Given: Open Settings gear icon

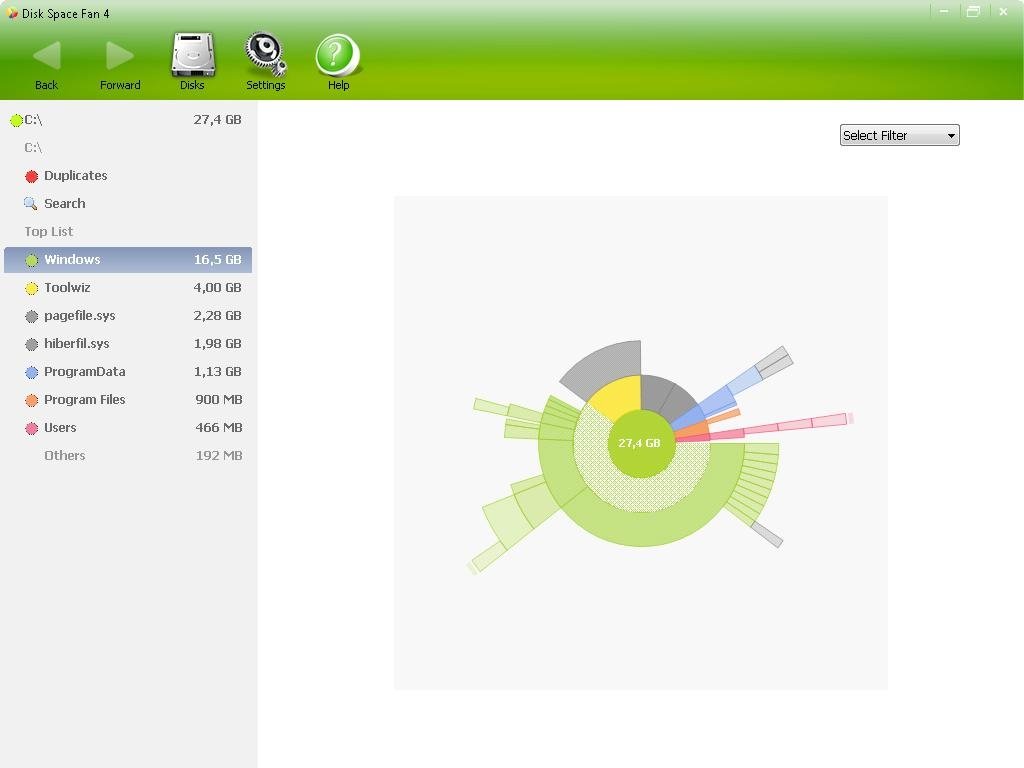Looking at the screenshot, I should point(265,54).
